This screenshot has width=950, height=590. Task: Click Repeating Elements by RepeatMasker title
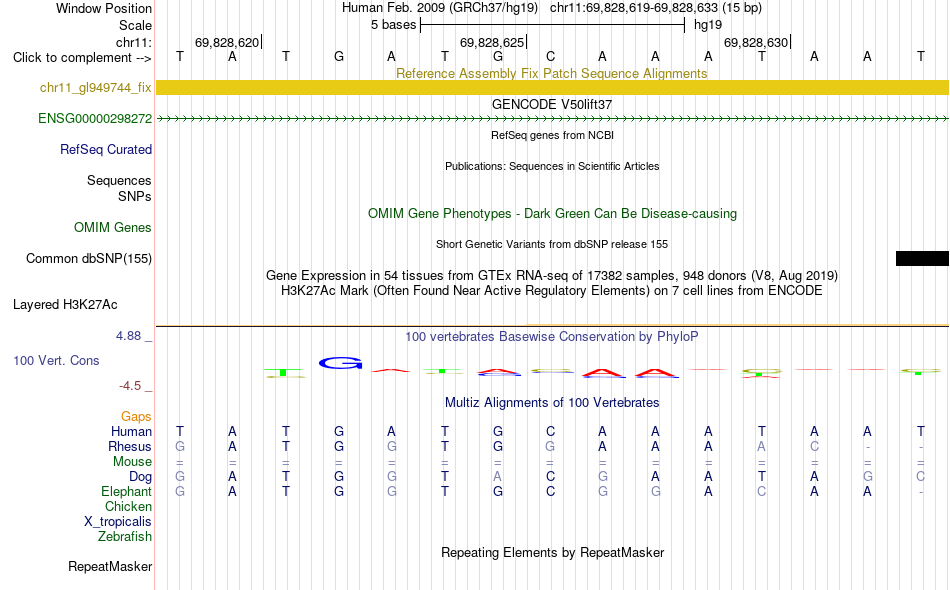point(552,552)
